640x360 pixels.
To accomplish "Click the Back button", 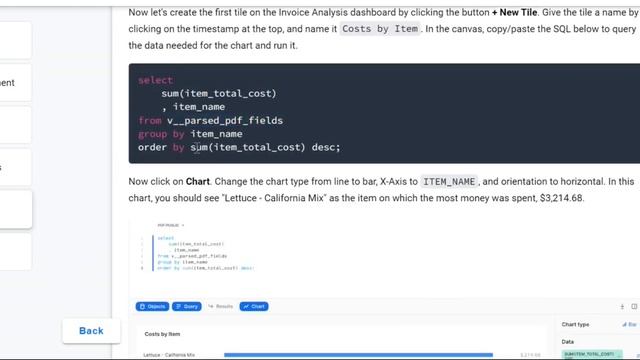I will coord(91,331).
